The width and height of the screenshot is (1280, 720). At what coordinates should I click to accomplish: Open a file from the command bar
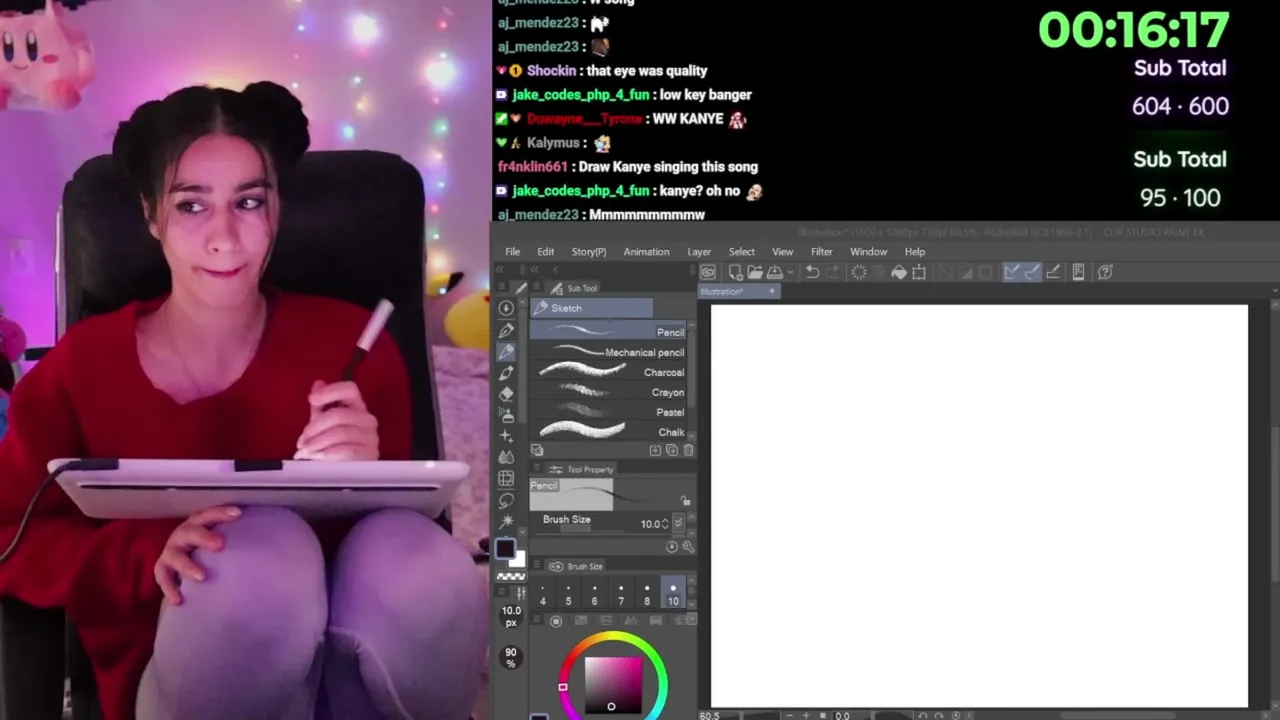755,272
